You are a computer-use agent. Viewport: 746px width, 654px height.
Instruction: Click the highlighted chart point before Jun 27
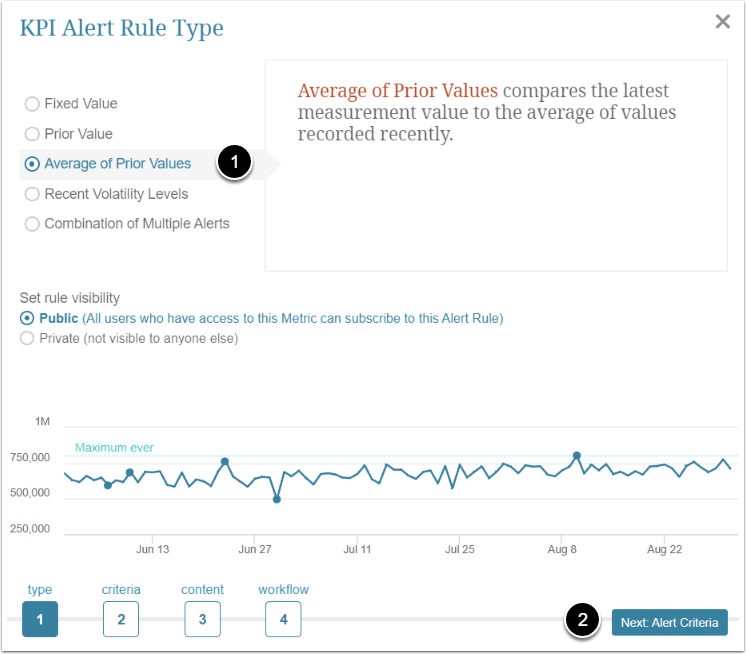225,462
